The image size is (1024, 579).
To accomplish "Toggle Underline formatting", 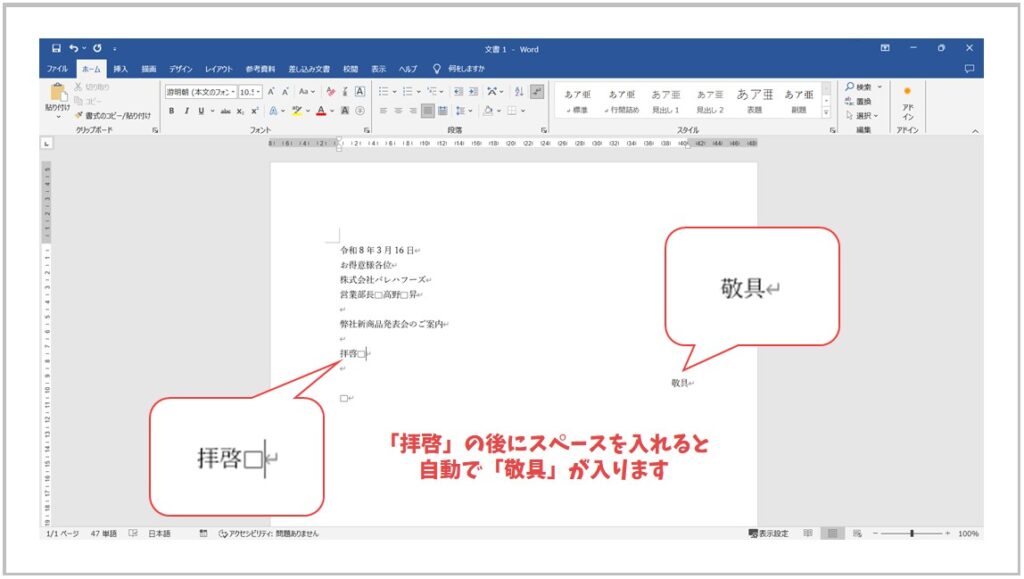I will (x=201, y=111).
